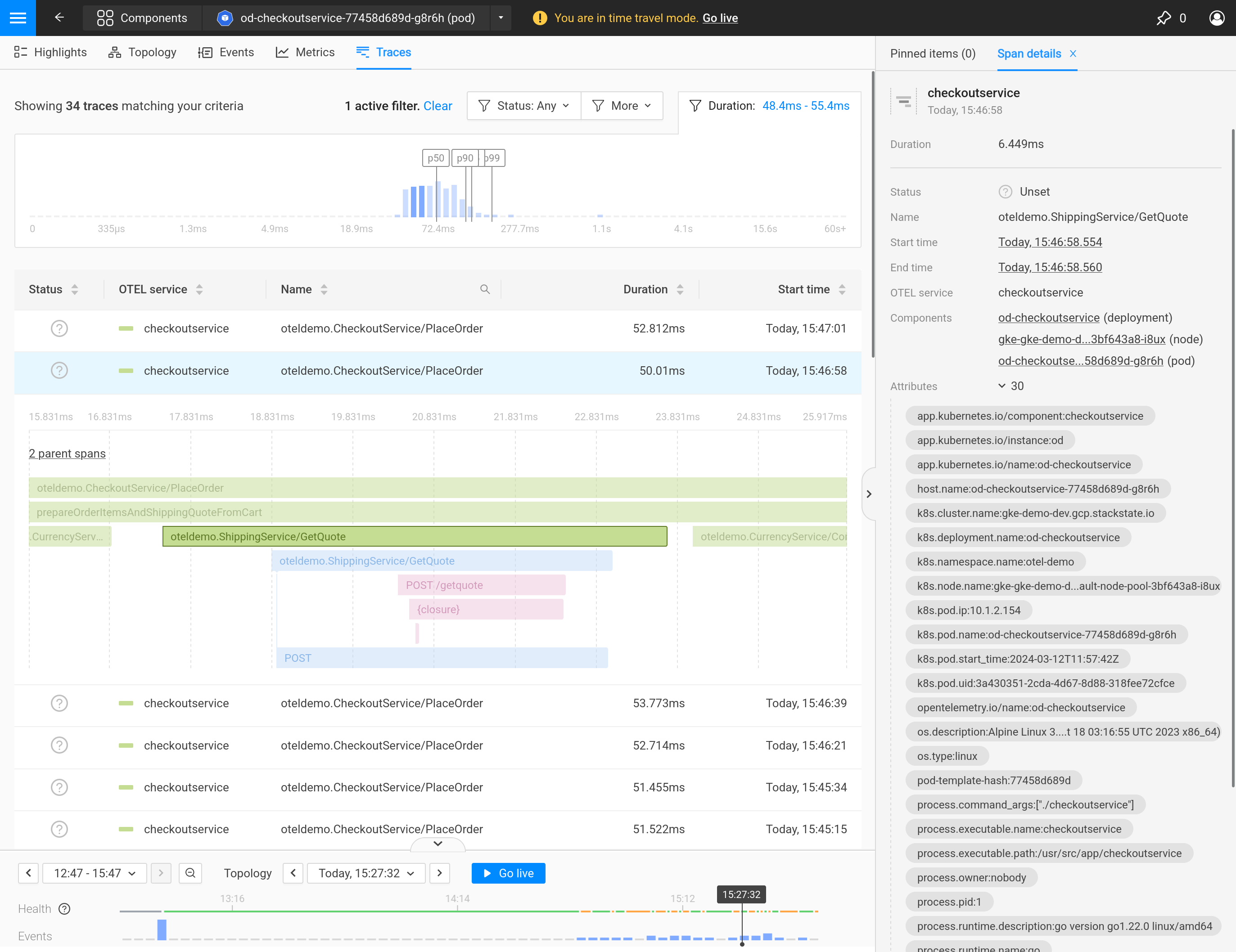Click the zoom out timeline icon
Image resolution: width=1236 pixels, height=952 pixels.
[x=190, y=873]
